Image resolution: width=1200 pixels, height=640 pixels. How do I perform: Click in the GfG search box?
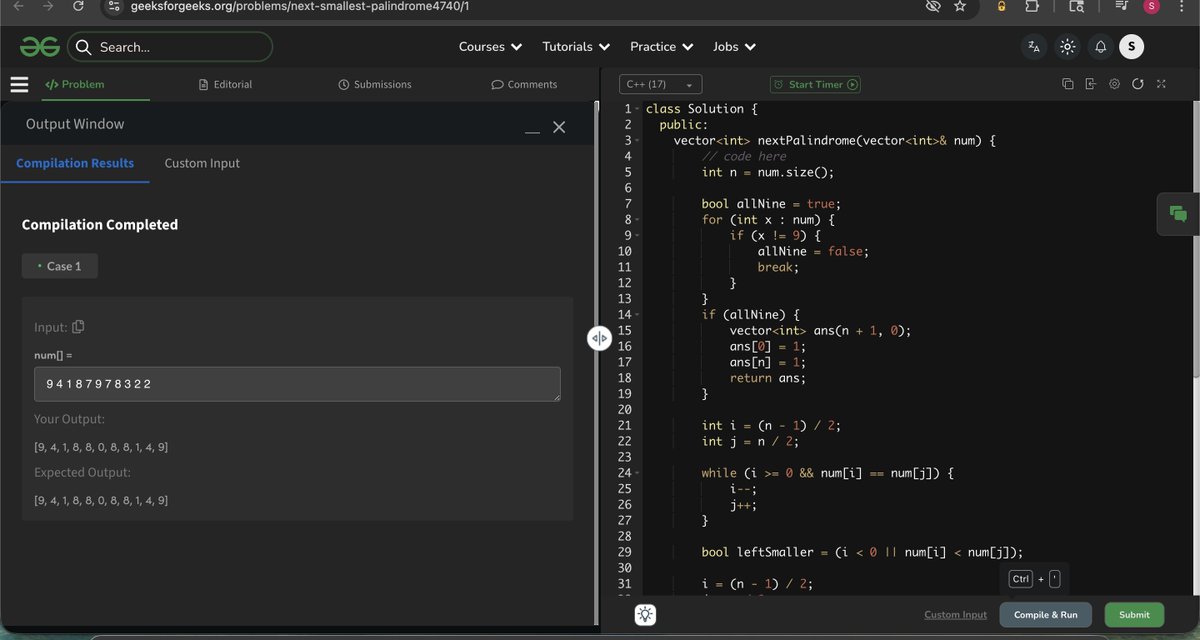pyautogui.click(x=169, y=47)
